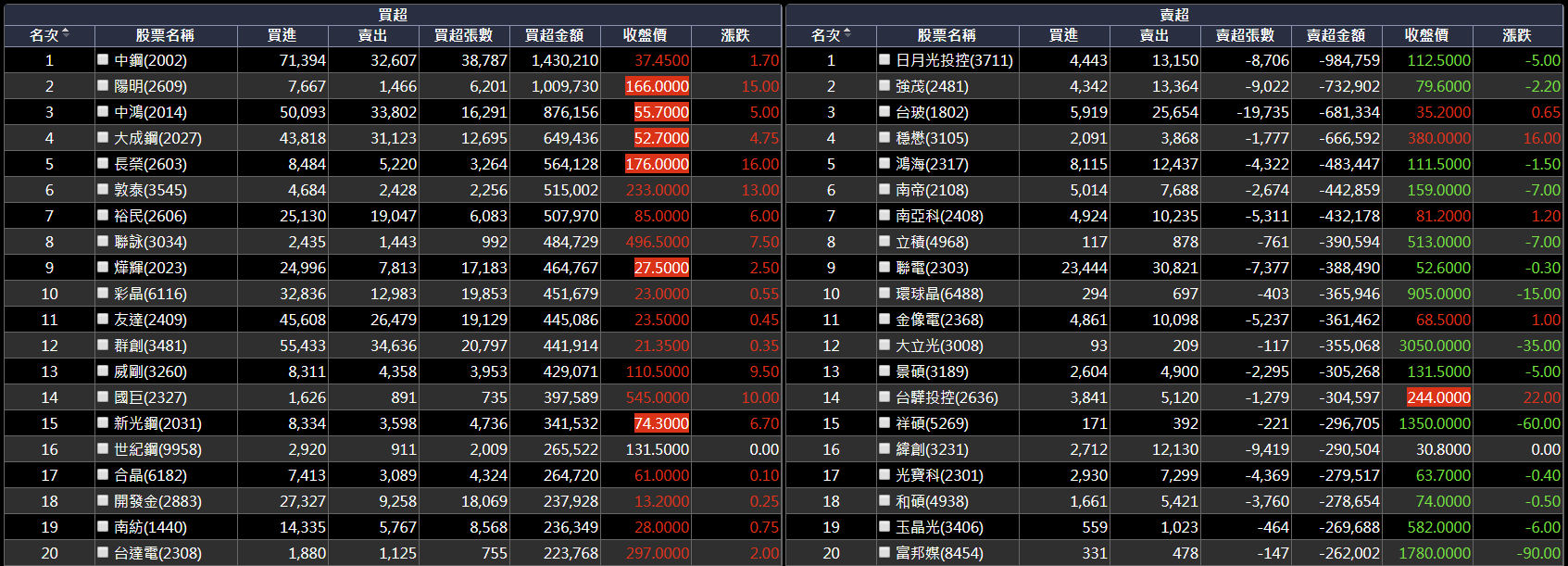Sort 買超 table by 股票名稱 header
The height and width of the screenshot is (566, 1568).
tap(166, 35)
